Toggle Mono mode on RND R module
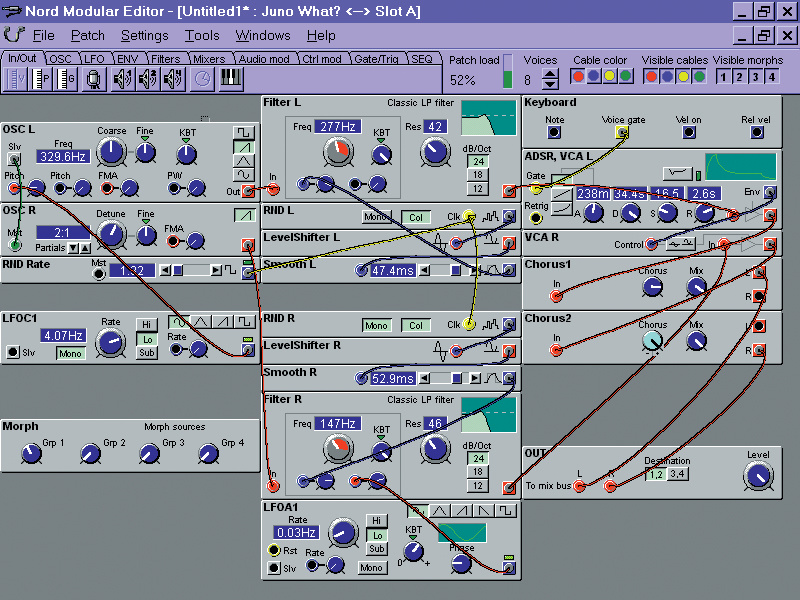 376,325
